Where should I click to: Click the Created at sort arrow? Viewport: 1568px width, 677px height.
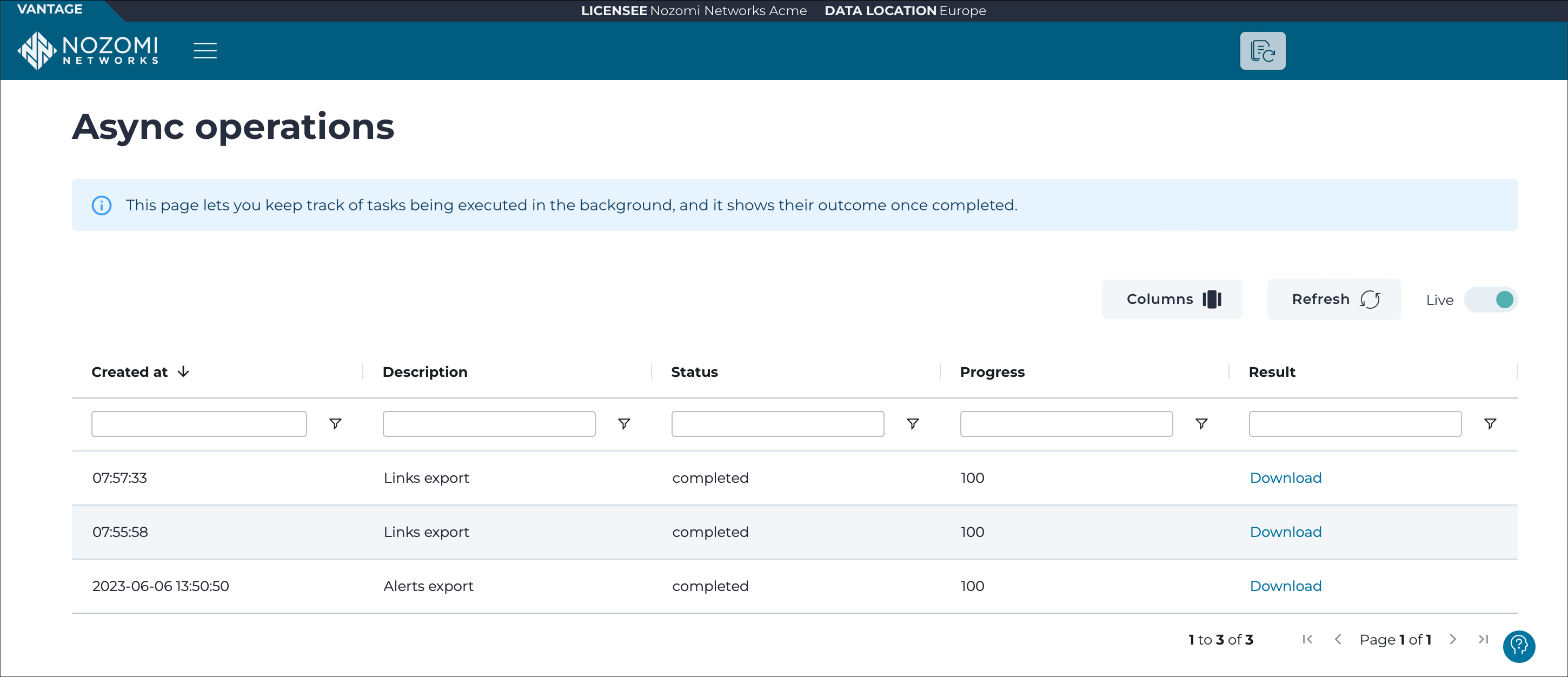183,371
